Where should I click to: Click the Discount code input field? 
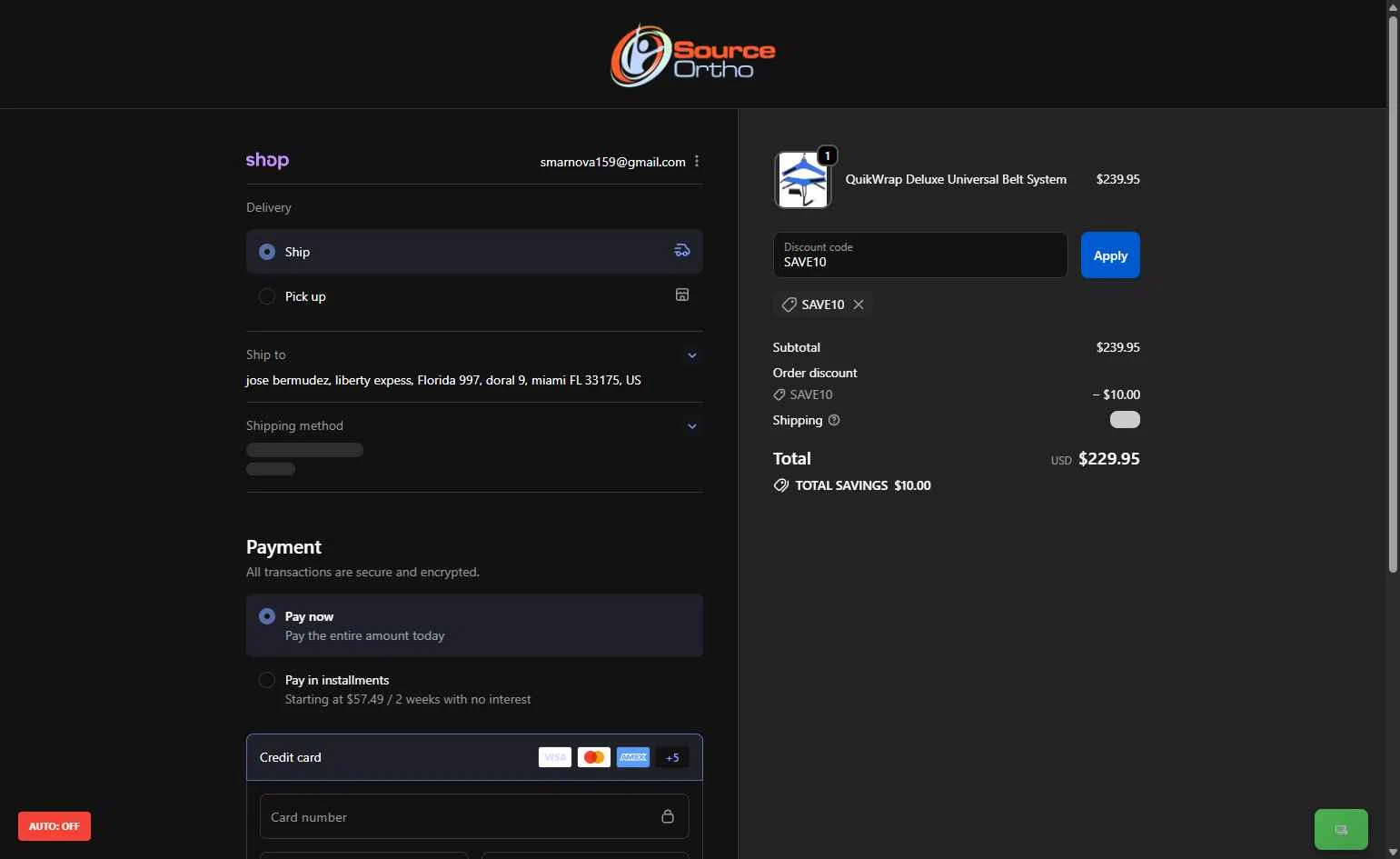click(920, 255)
